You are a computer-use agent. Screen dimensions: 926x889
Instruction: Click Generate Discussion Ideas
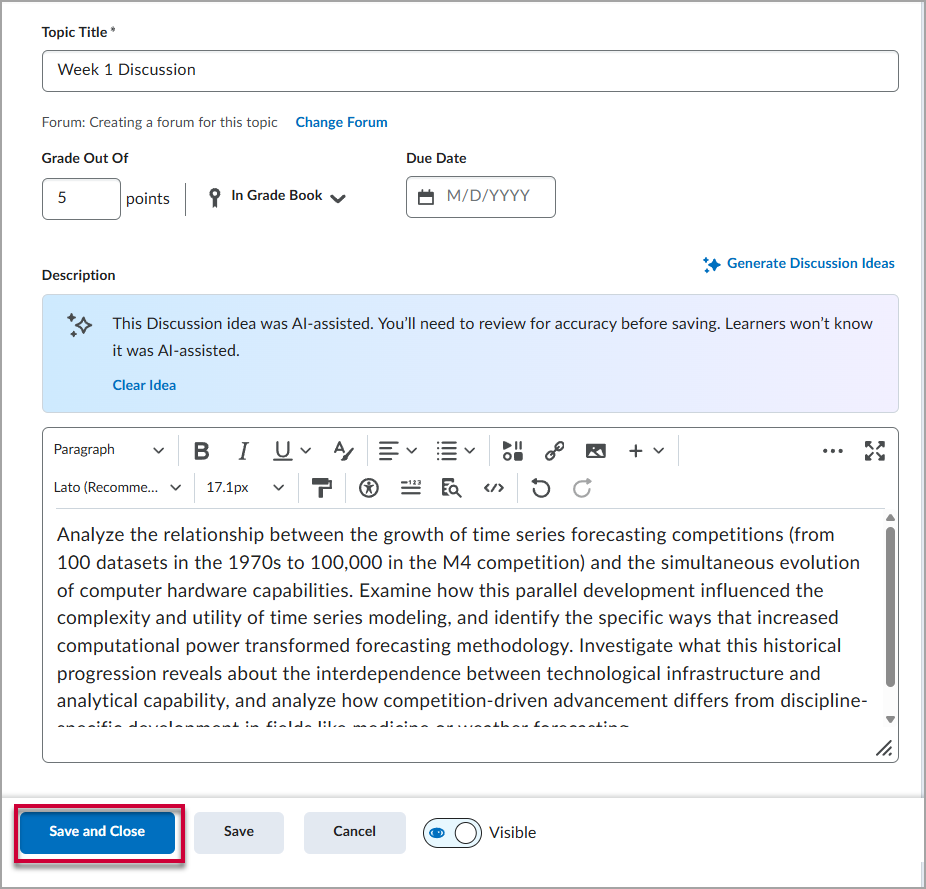pyautogui.click(x=798, y=263)
